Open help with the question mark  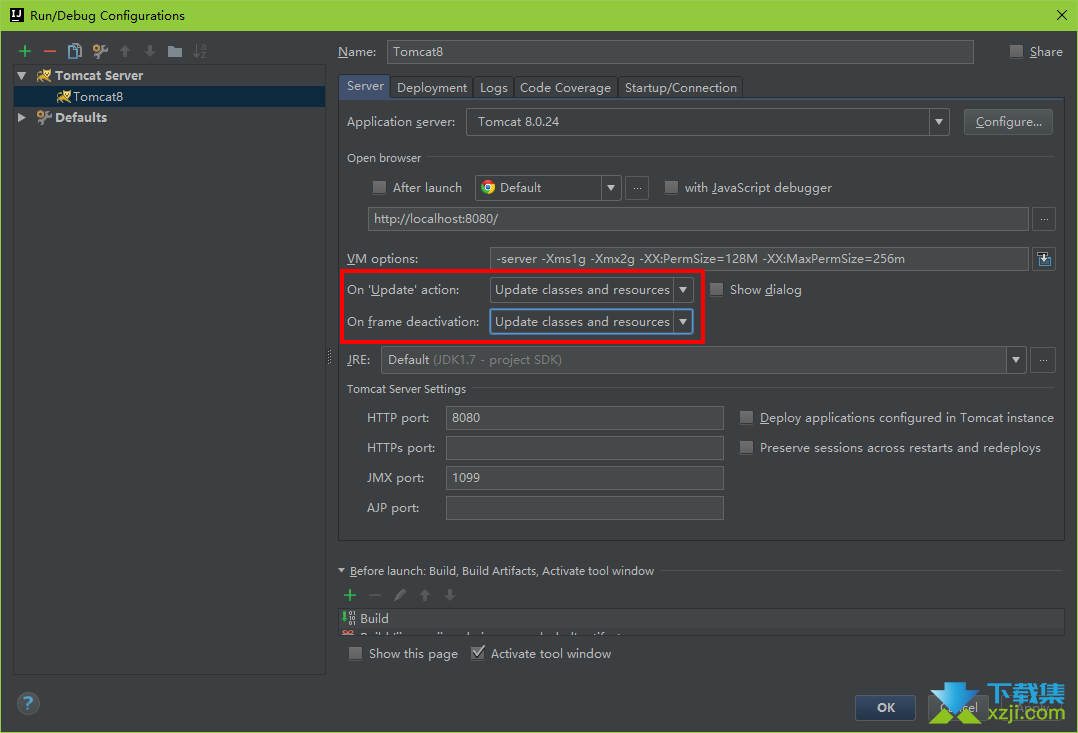coord(28,703)
